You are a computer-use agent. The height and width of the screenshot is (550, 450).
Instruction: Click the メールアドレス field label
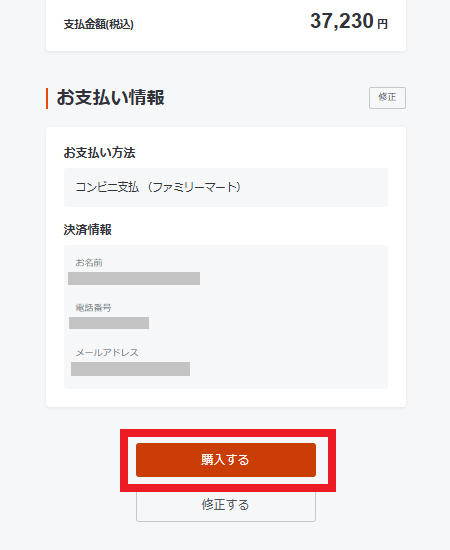pos(107,353)
